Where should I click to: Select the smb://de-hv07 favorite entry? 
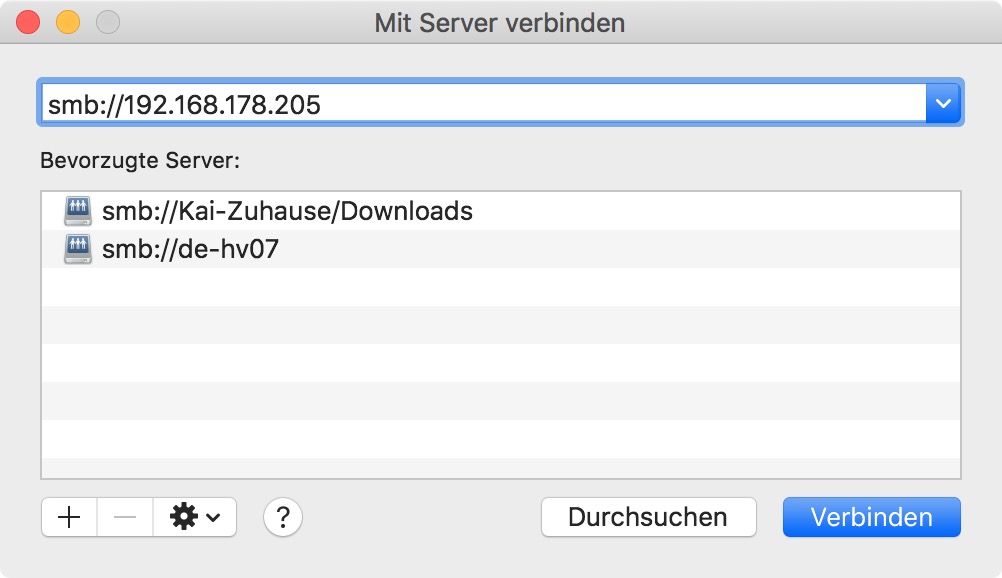pos(190,249)
